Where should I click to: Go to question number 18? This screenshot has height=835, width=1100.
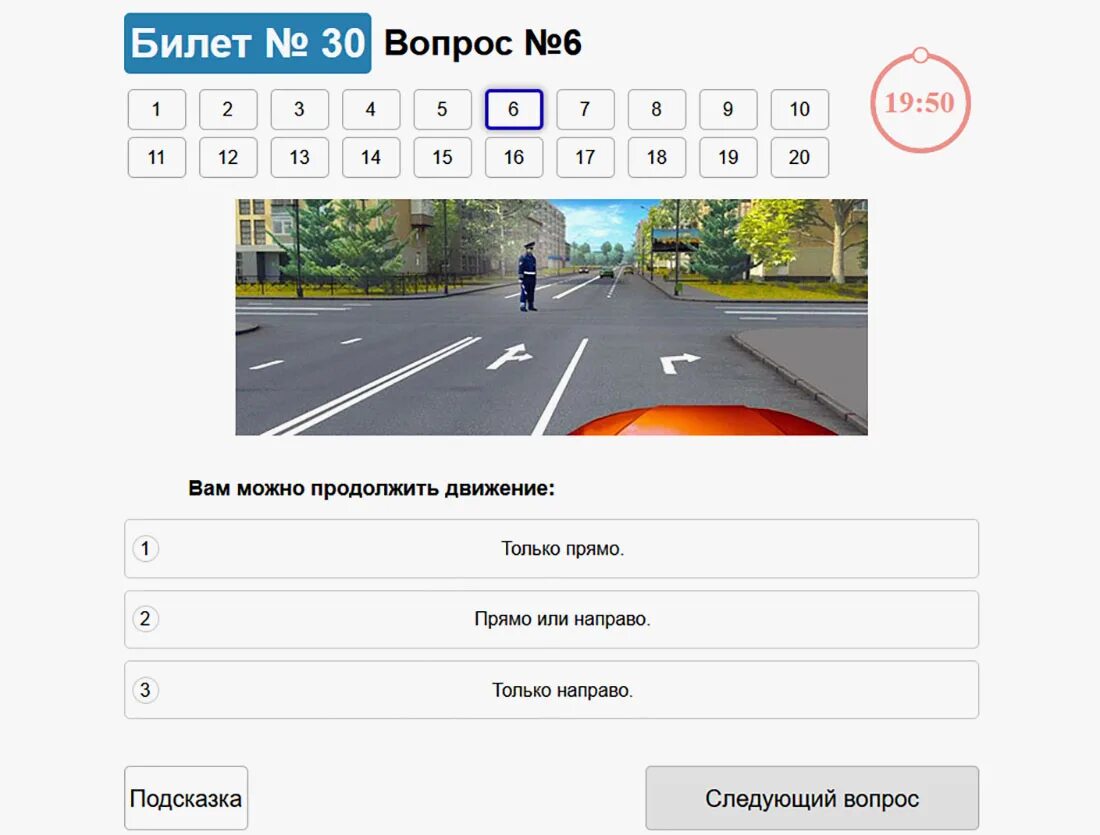click(657, 157)
